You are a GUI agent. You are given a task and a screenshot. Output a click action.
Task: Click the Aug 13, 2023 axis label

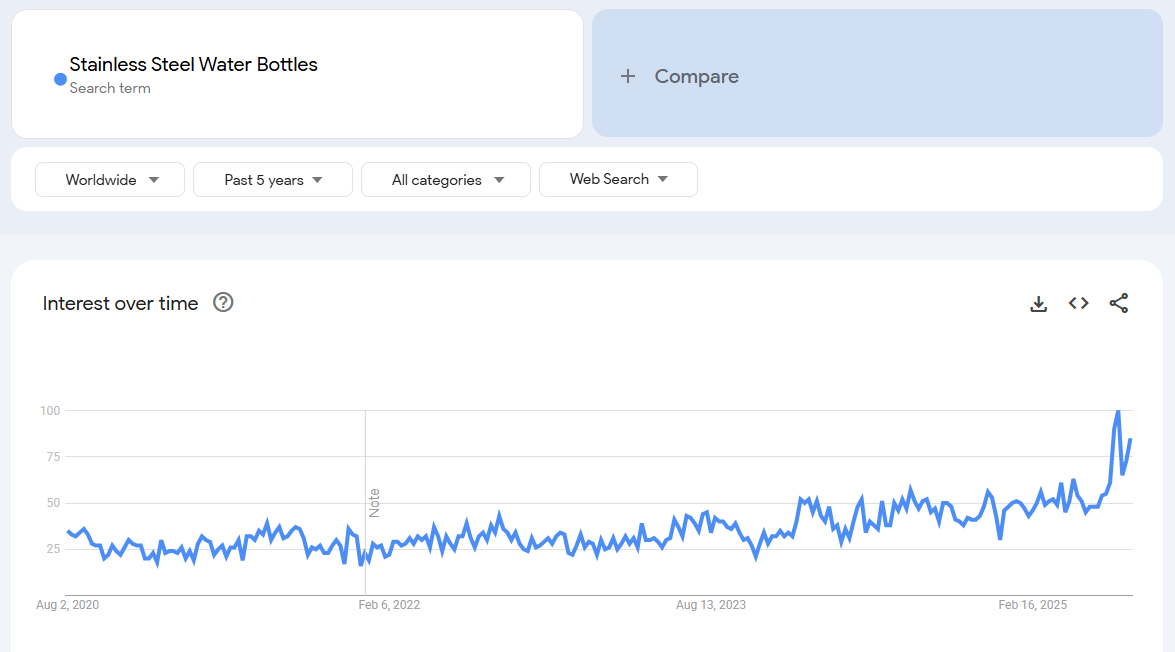tap(711, 605)
